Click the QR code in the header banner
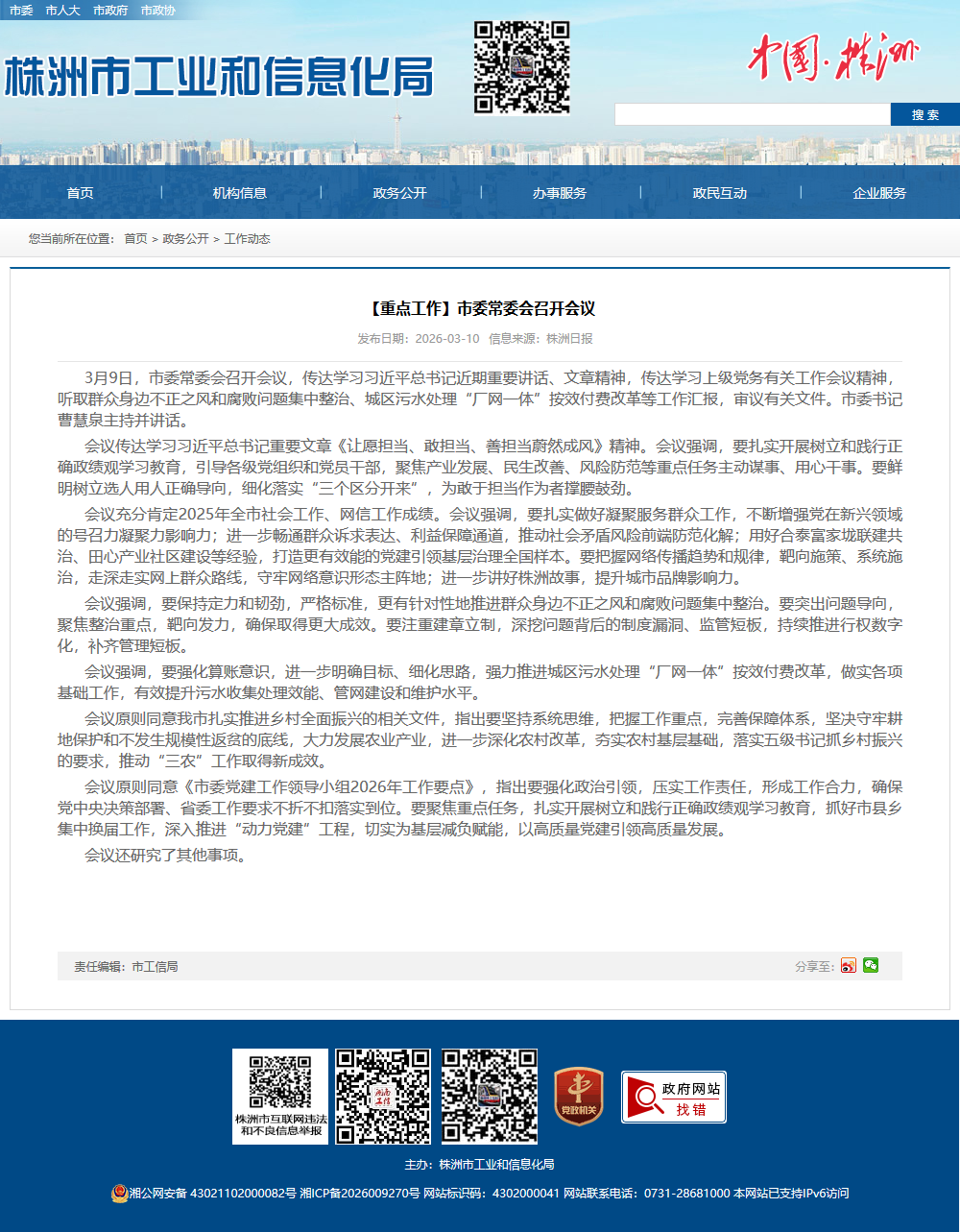 pyautogui.click(x=521, y=67)
